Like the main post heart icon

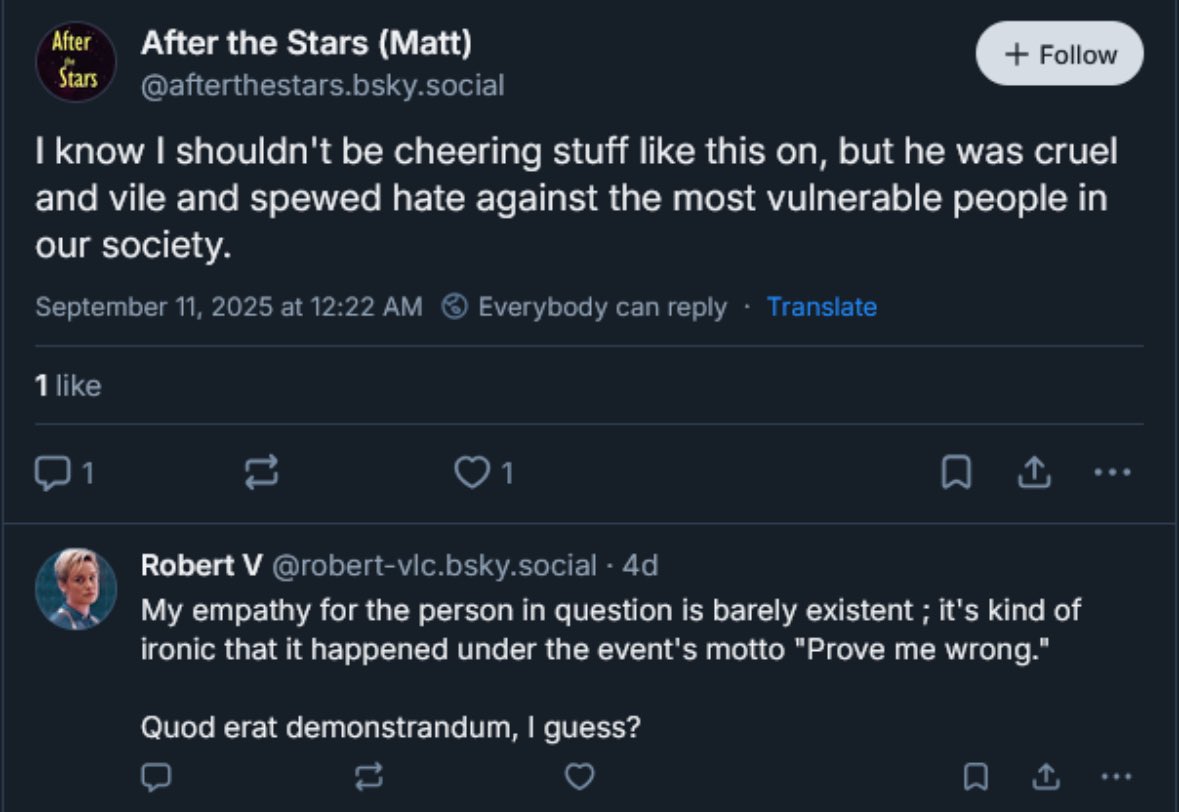coord(470,473)
